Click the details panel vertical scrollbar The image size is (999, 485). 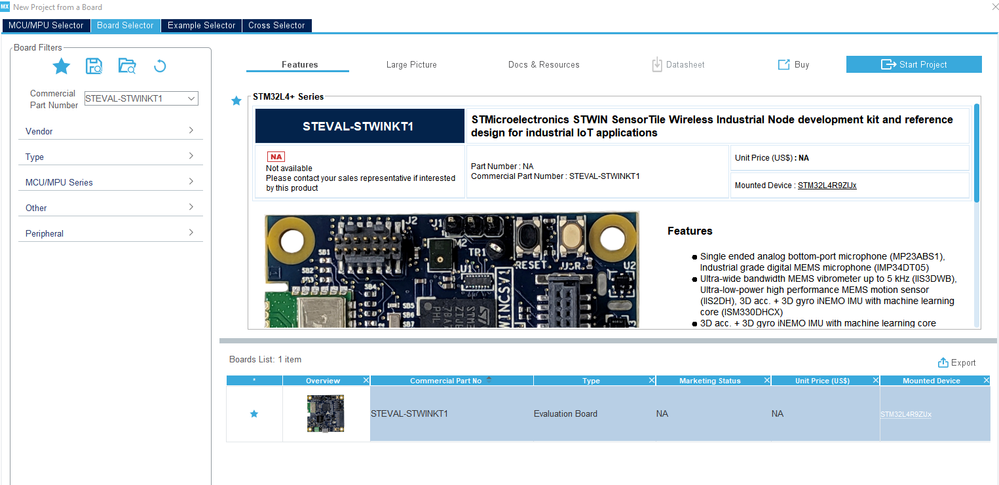pos(978,153)
